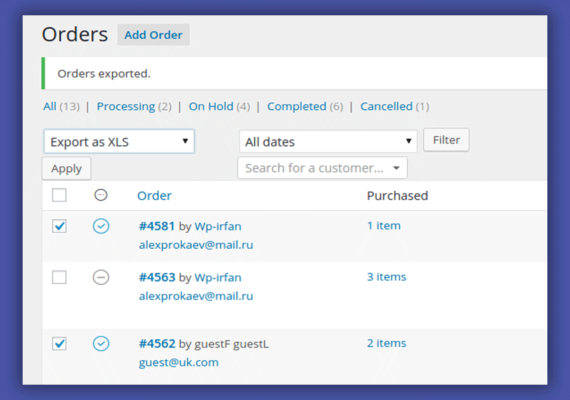Check the checkbox for order #4563
The image size is (570, 400).
click(x=59, y=277)
